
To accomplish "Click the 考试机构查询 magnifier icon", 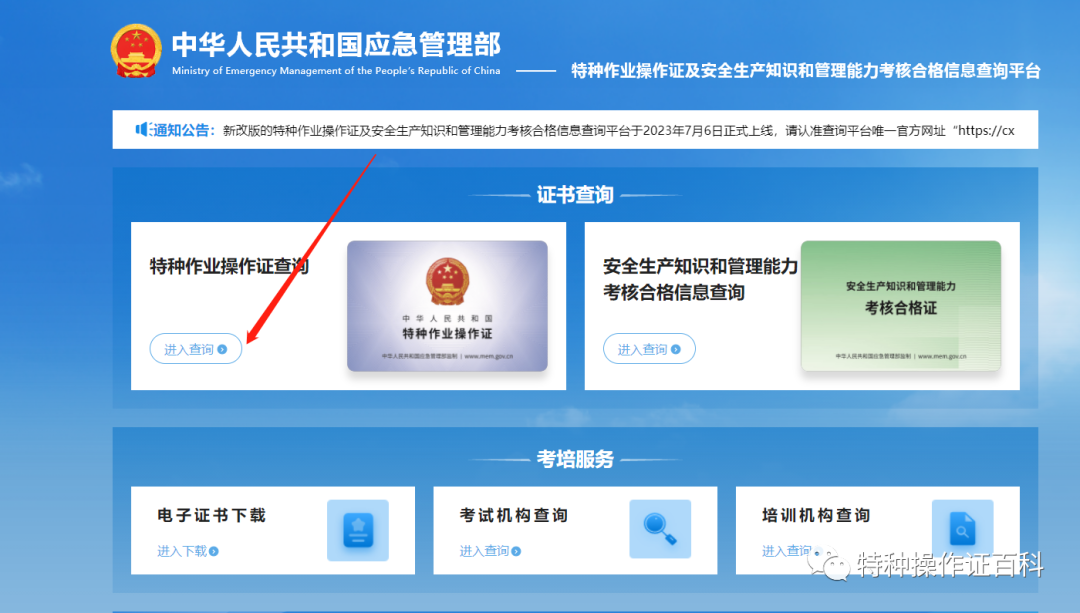I will (x=660, y=529).
